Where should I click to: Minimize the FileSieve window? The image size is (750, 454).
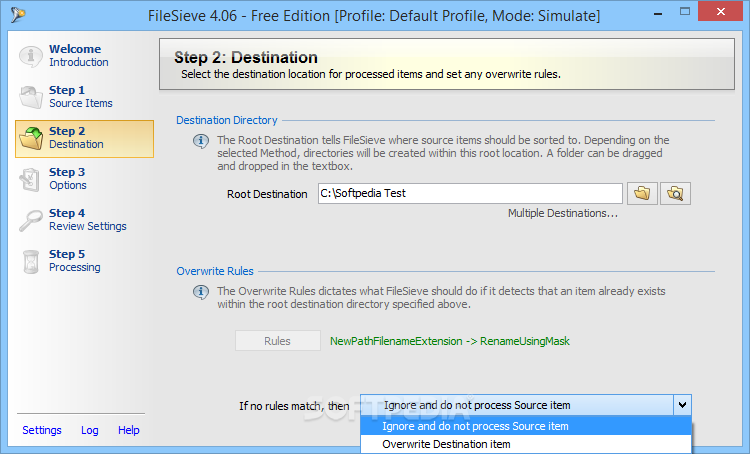click(658, 13)
